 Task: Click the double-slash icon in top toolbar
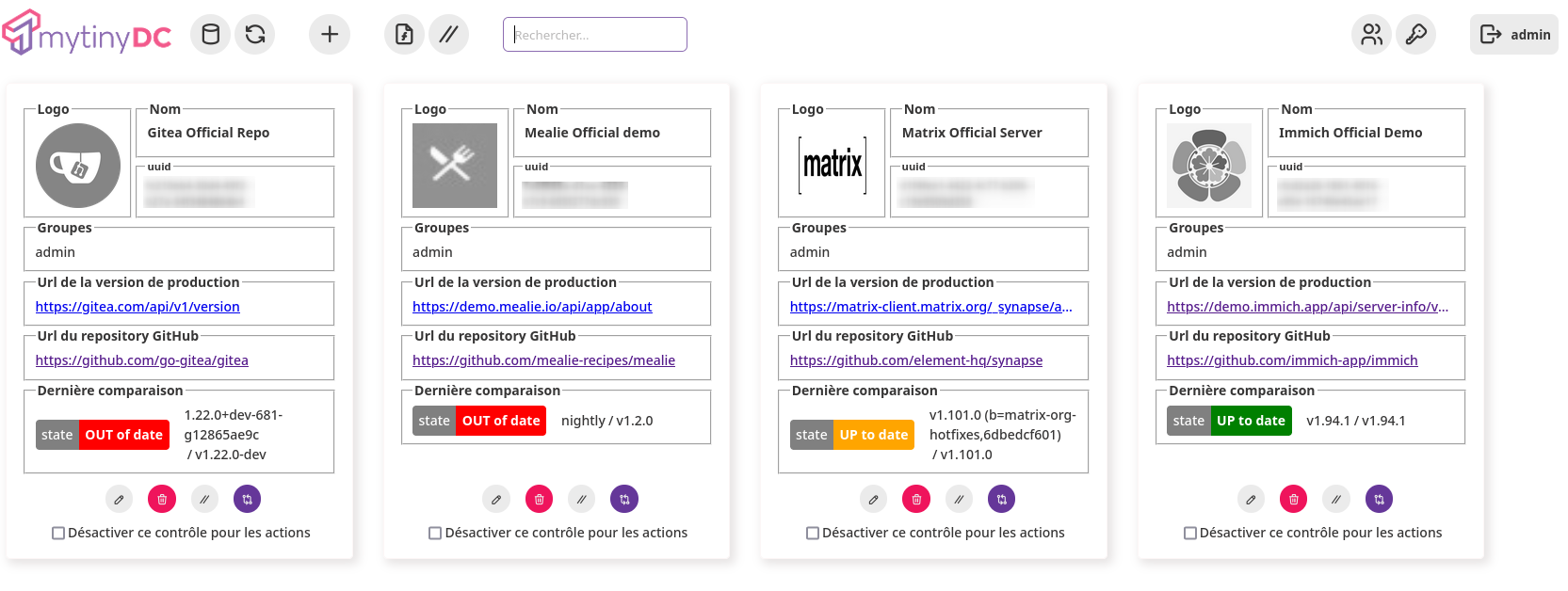pyautogui.click(x=448, y=35)
